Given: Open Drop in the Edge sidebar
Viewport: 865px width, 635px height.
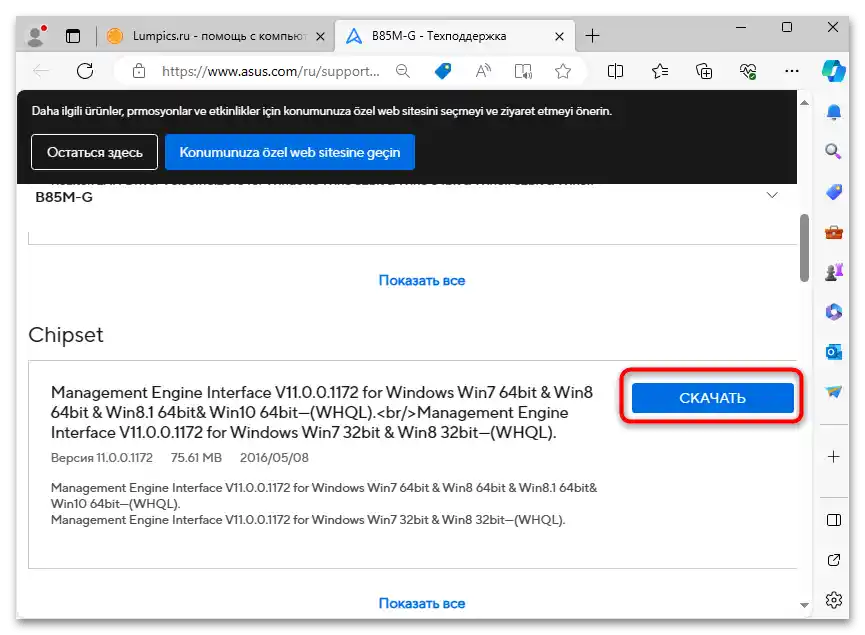Looking at the screenshot, I should click(833, 391).
